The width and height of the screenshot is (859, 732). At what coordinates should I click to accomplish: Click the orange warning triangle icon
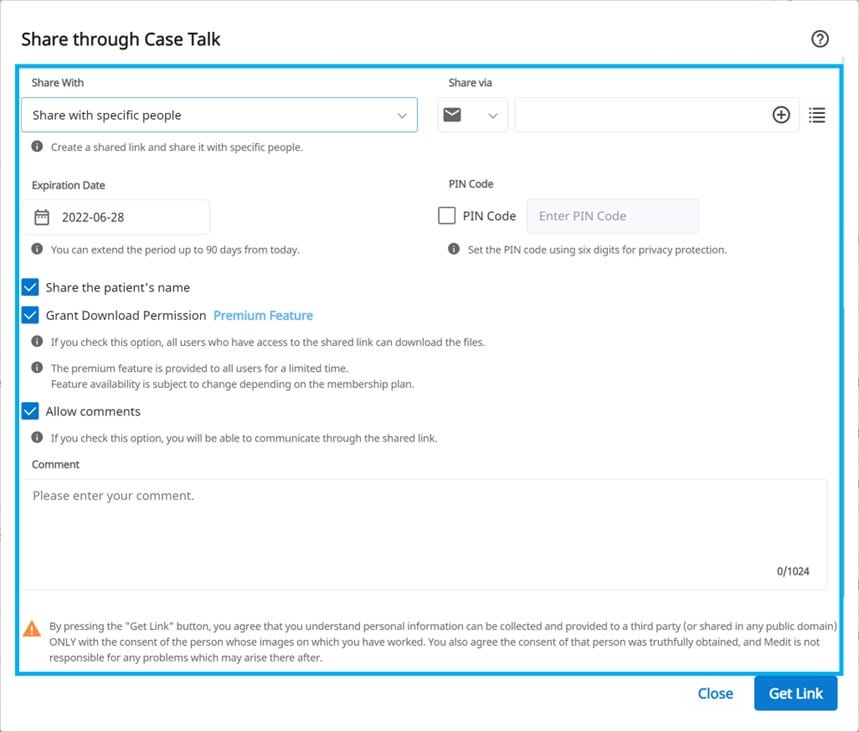point(32,628)
